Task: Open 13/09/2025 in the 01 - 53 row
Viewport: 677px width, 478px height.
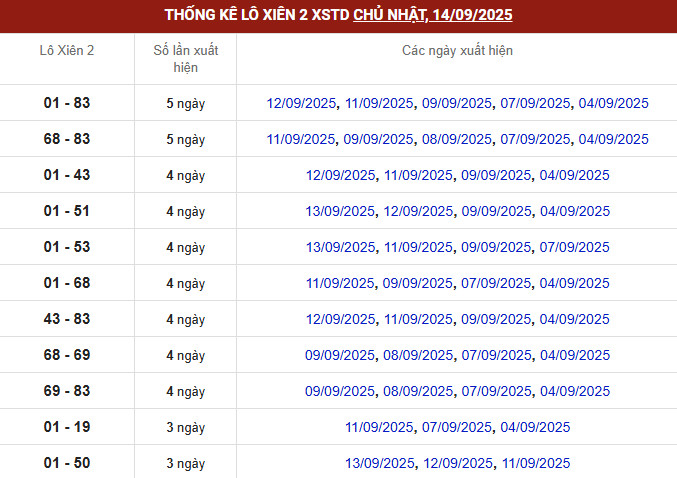Action: (x=341, y=247)
